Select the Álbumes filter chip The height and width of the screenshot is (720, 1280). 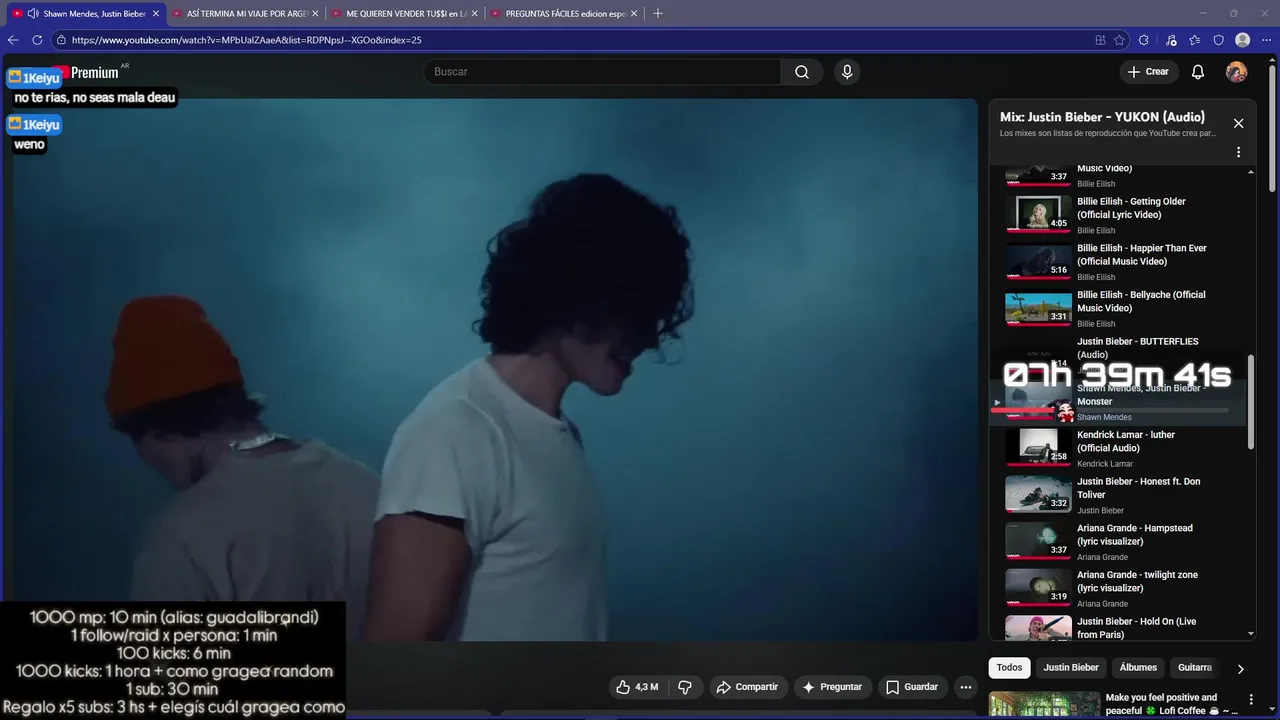pos(1138,668)
